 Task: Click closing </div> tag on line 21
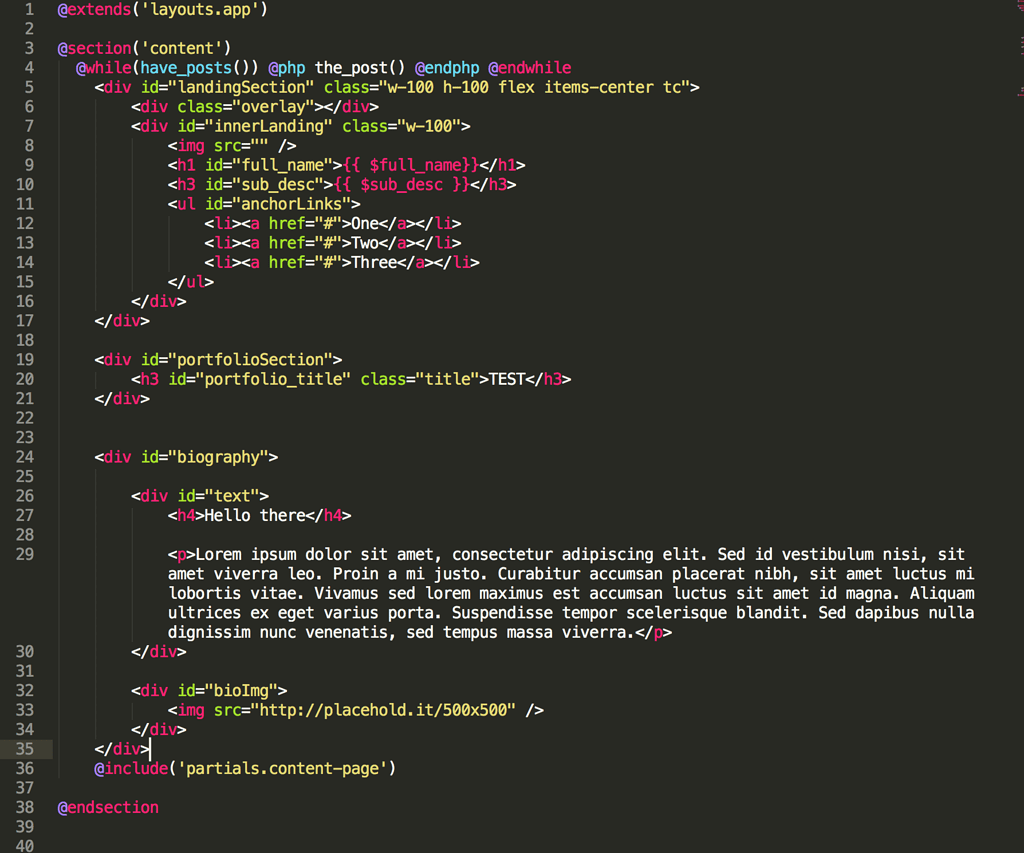coord(122,399)
